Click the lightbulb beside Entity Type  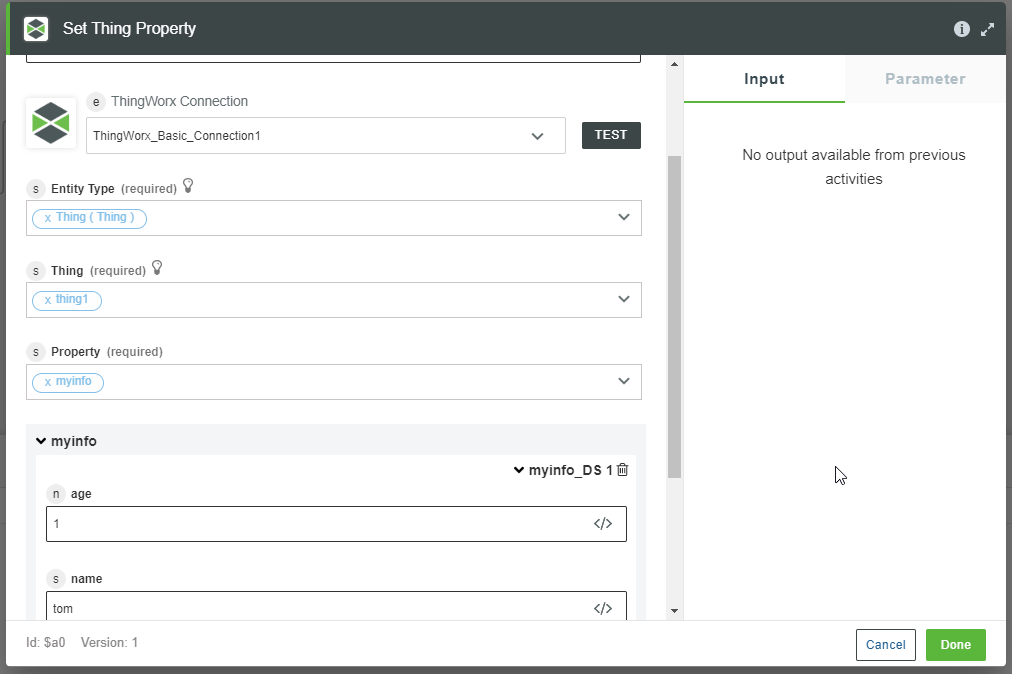pos(187,185)
